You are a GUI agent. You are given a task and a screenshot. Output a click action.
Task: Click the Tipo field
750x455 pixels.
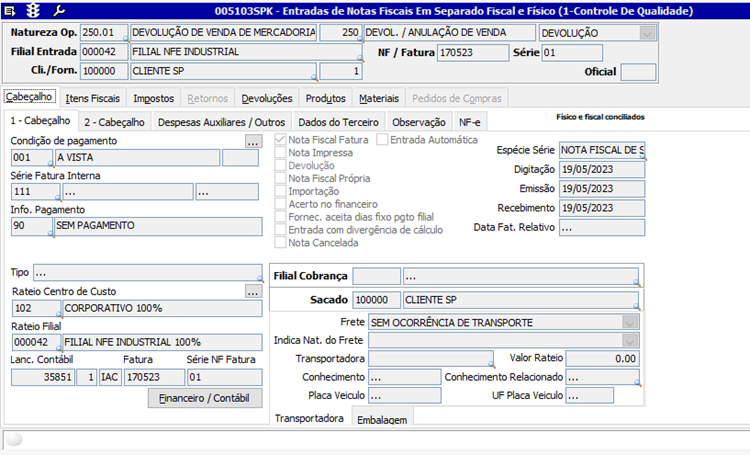click(x=148, y=272)
